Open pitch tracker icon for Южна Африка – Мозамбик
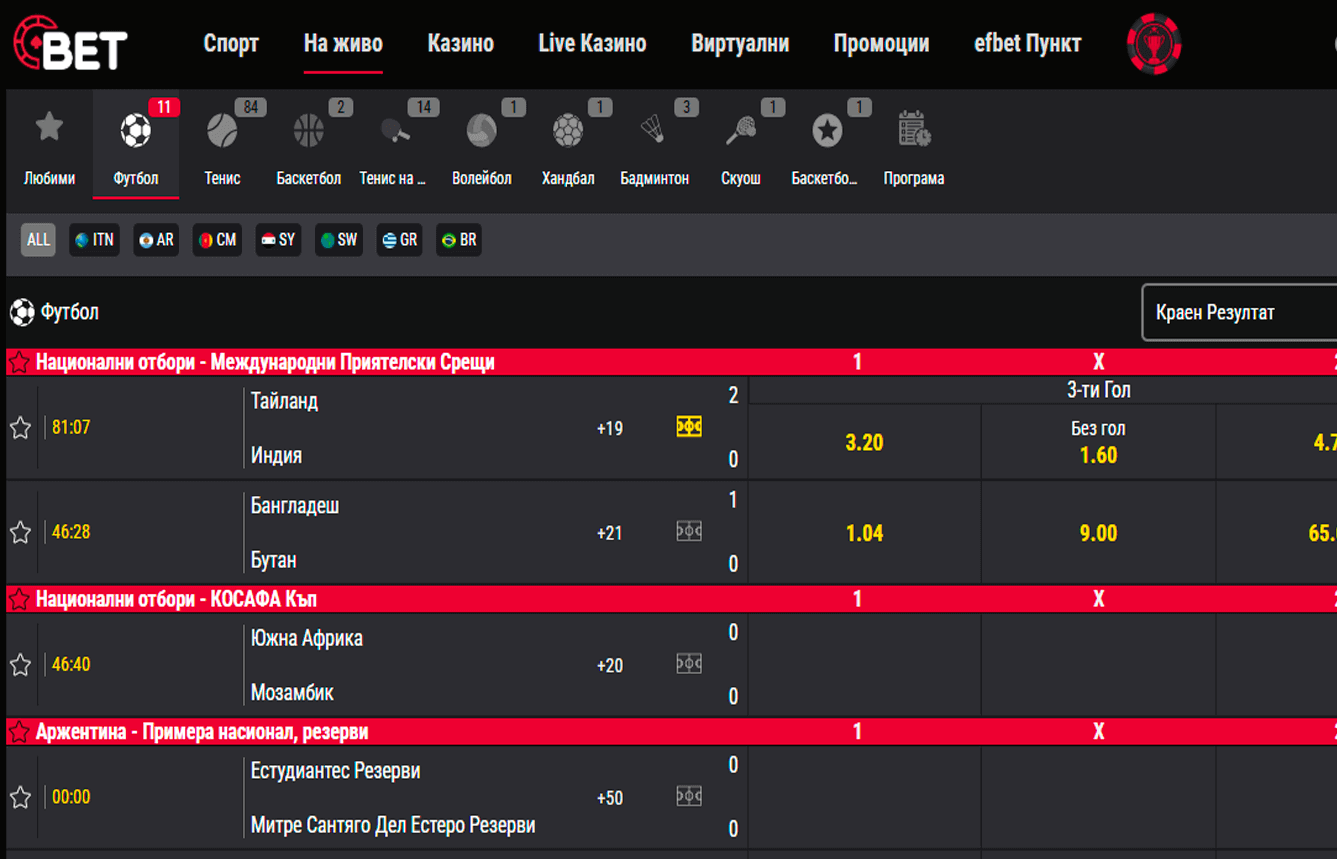Viewport: 1337px width, 859px height. click(x=689, y=663)
